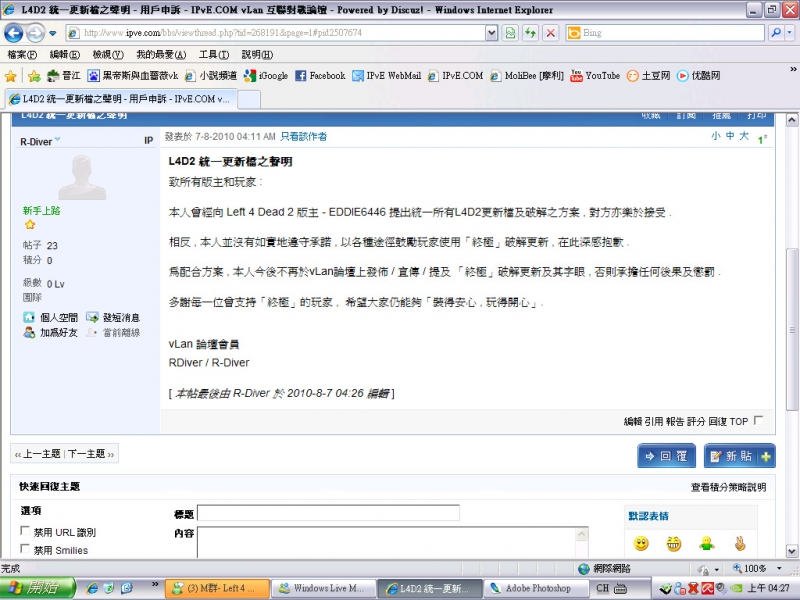Click the browser Back arrow button

13,33
